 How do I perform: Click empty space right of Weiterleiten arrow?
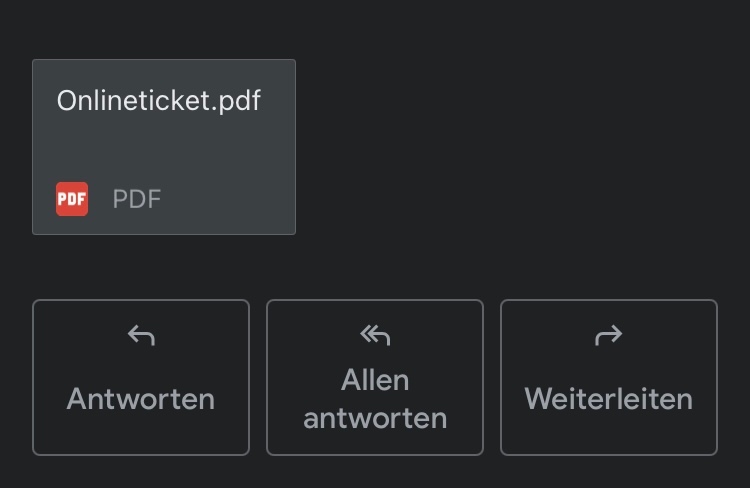click(x=670, y=337)
